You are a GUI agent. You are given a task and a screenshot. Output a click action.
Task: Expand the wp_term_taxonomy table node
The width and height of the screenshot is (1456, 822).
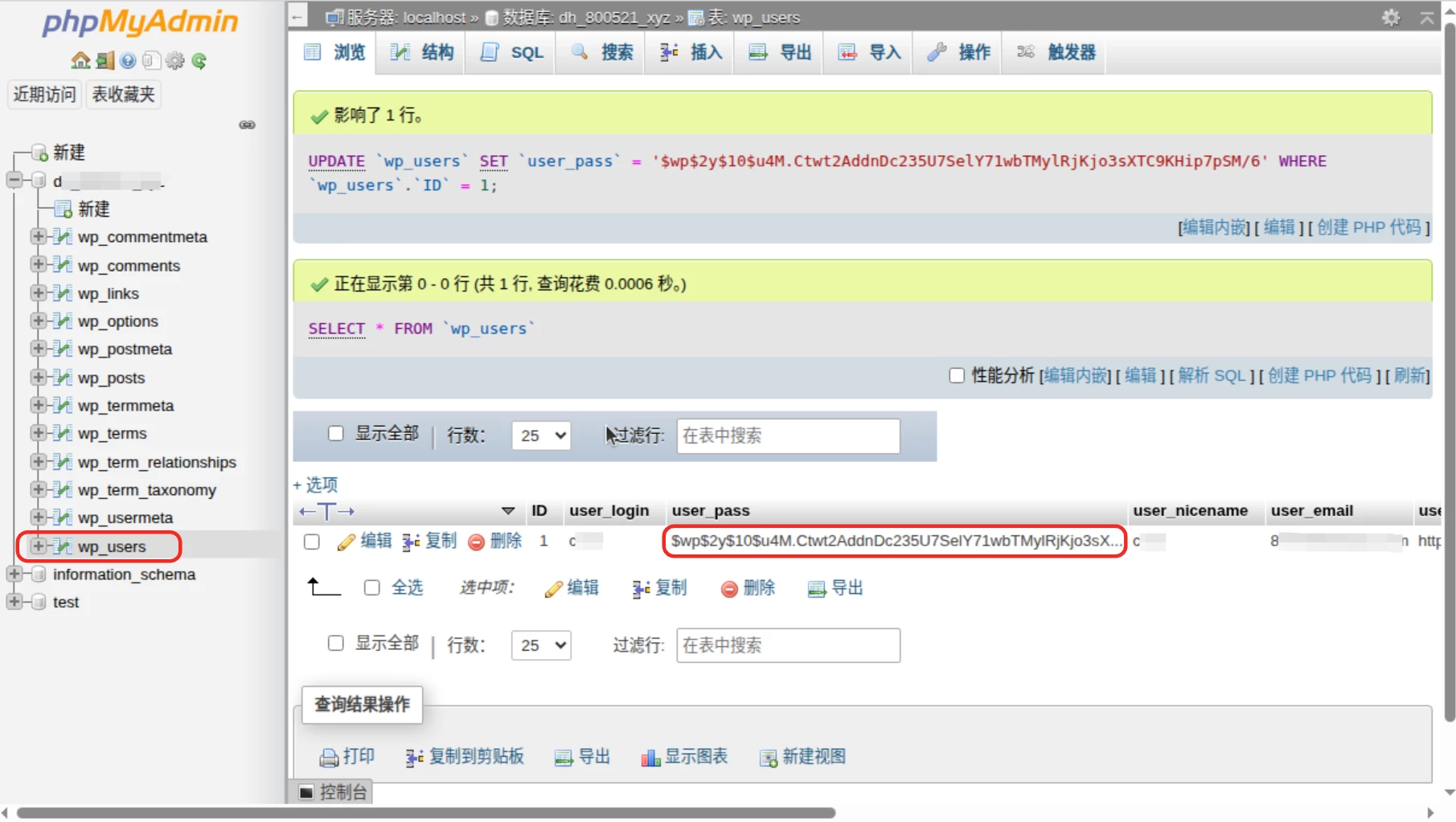pos(38,489)
